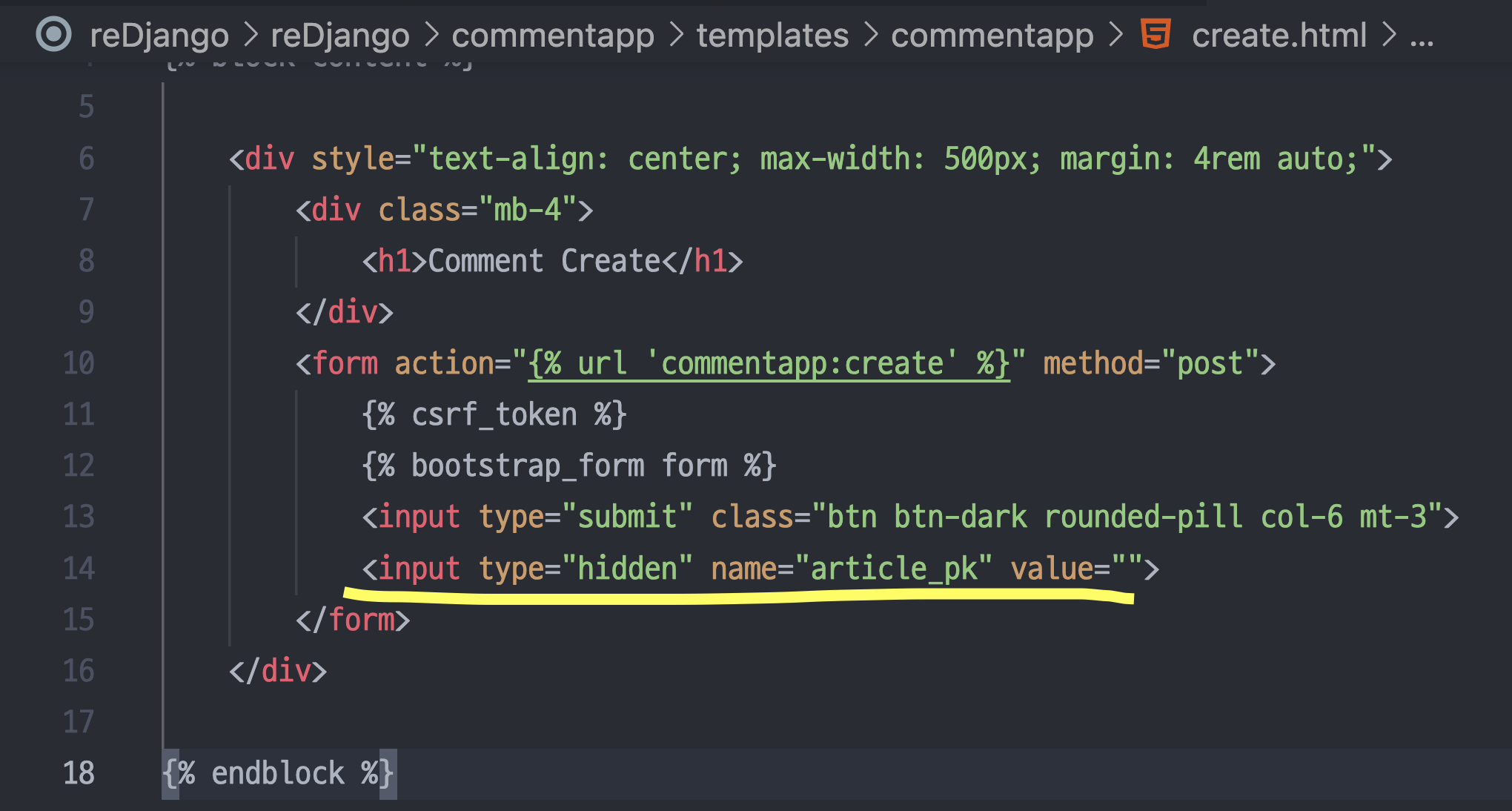Place cursor on Comment Create heading text
1512x811 pixels.
pos(543,261)
